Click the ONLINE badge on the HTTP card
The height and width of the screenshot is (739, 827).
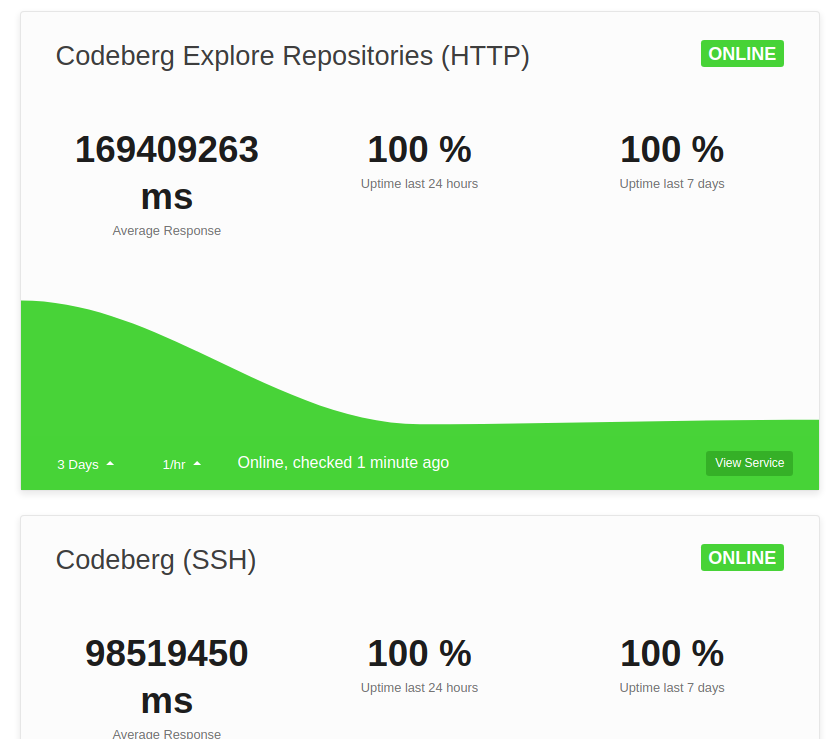pyautogui.click(x=742, y=54)
